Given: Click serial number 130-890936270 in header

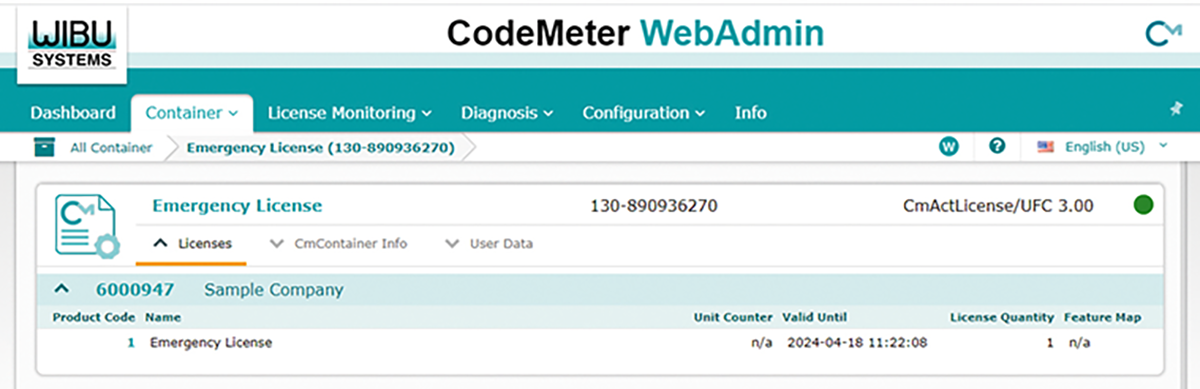Looking at the screenshot, I should pyautogui.click(x=654, y=206).
